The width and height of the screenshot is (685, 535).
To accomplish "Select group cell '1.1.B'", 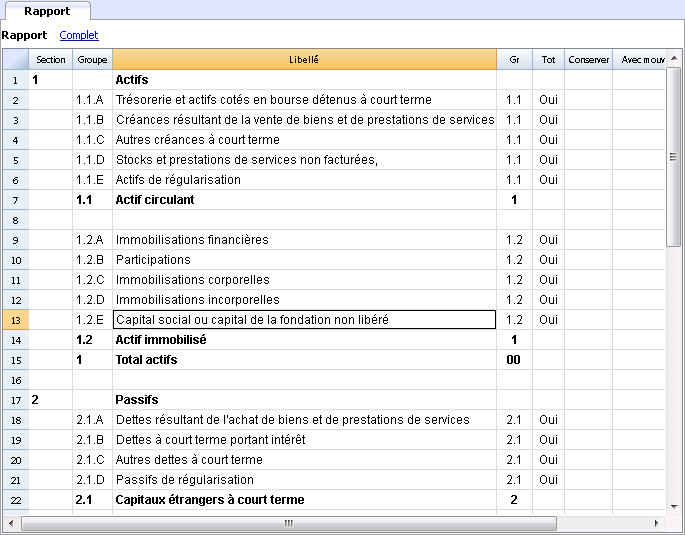I will 92,120.
